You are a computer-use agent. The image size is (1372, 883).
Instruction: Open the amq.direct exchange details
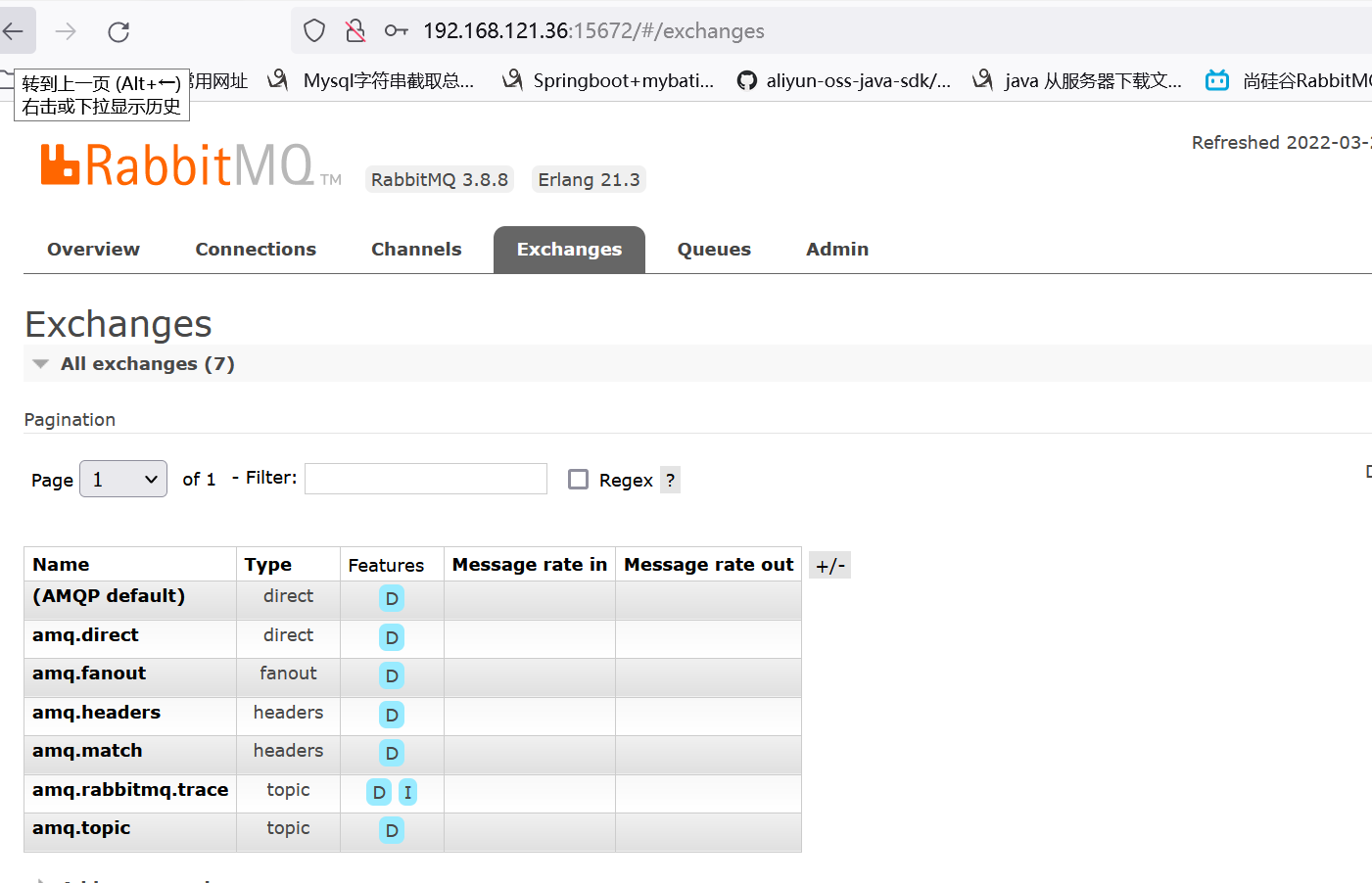coord(85,635)
